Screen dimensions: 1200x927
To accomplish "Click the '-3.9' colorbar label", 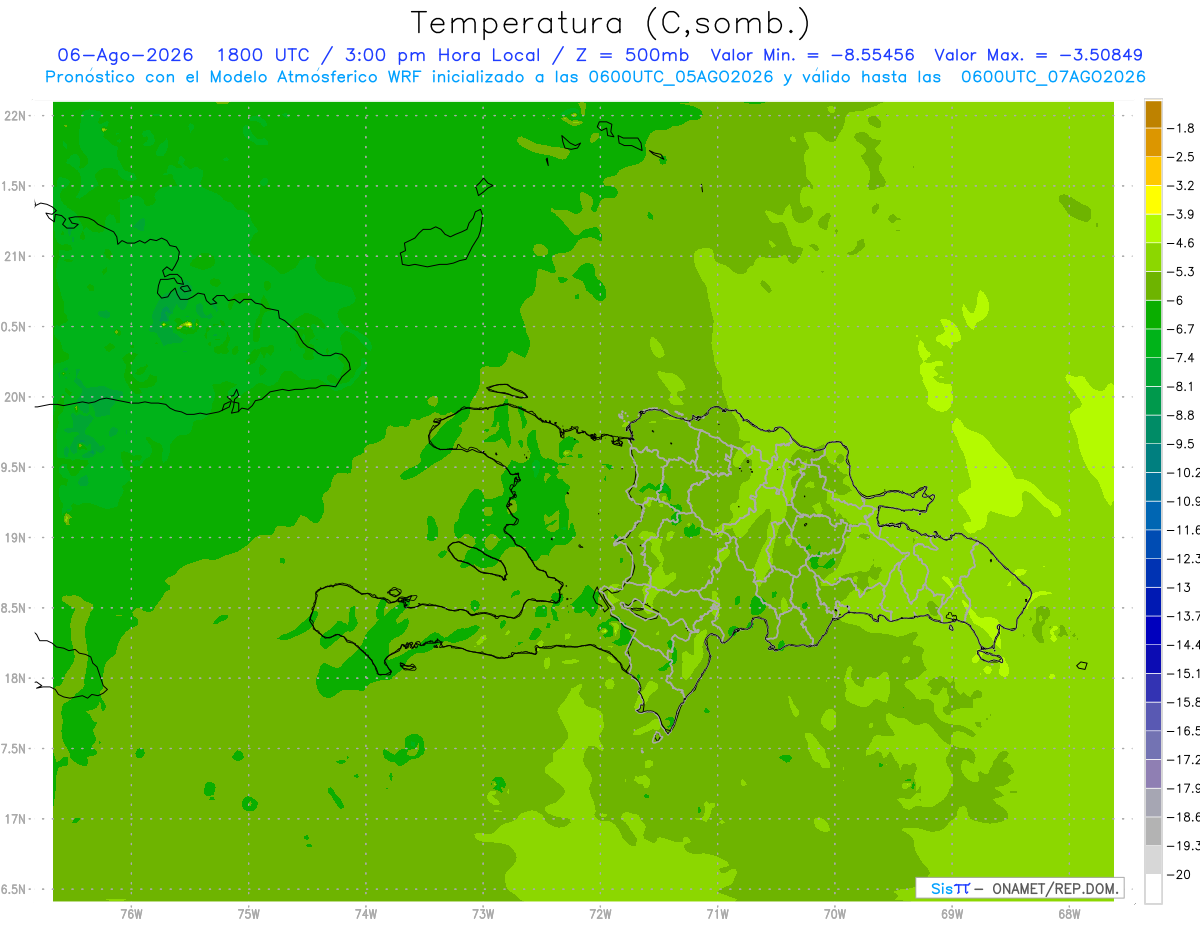I will (1182, 214).
